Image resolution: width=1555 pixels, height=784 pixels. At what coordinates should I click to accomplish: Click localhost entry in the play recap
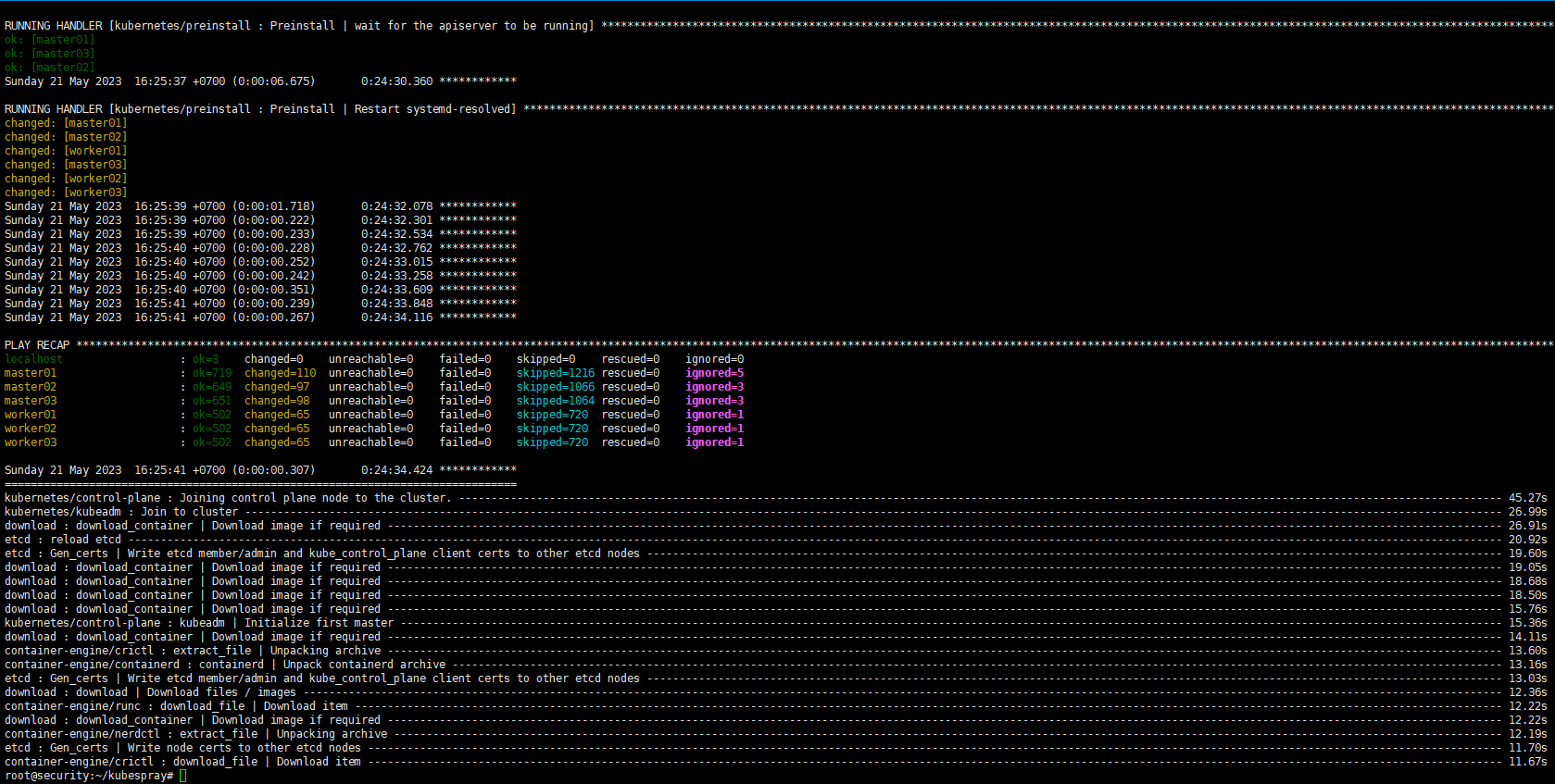point(33,359)
